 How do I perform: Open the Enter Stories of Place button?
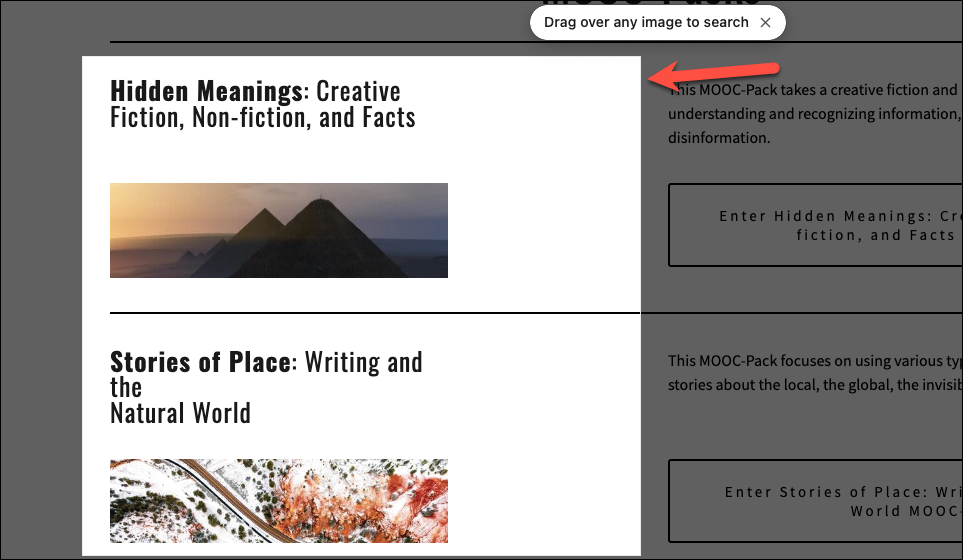coord(816,501)
